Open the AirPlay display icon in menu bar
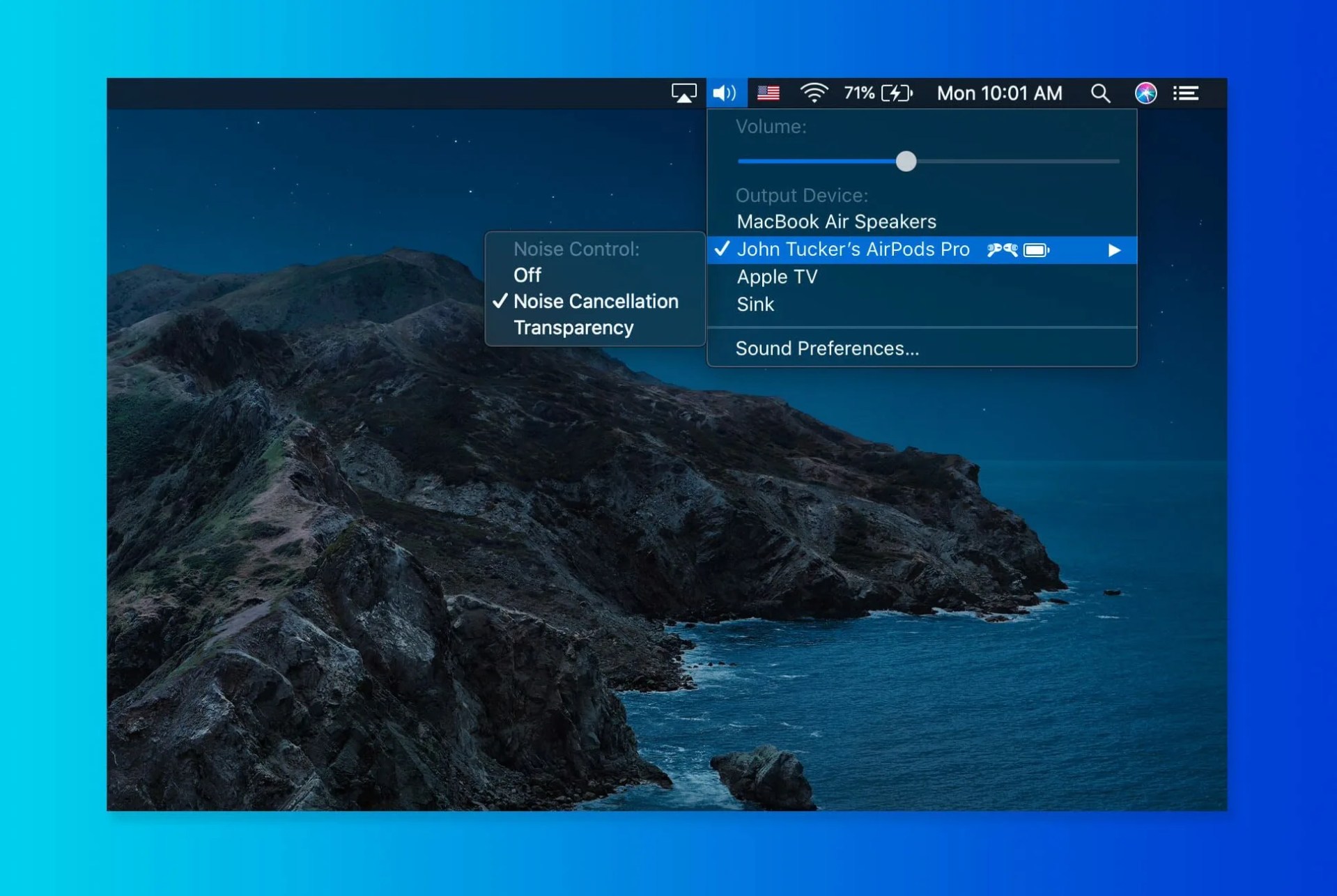1337x896 pixels. 683,93
